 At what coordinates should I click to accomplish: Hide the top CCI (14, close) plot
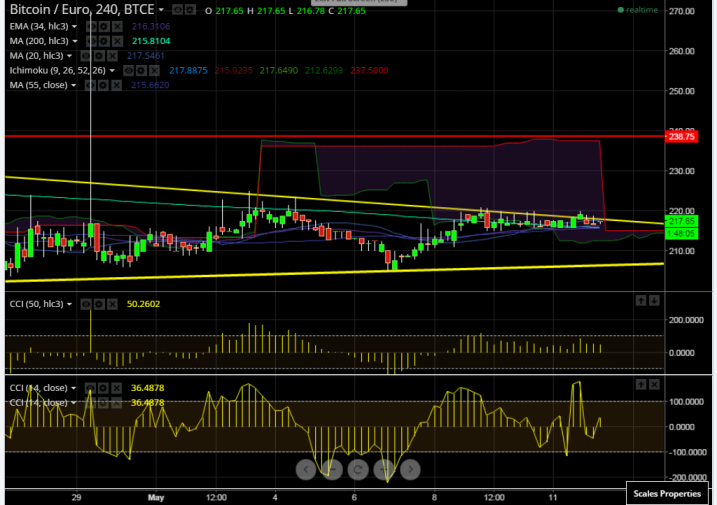(91, 388)
